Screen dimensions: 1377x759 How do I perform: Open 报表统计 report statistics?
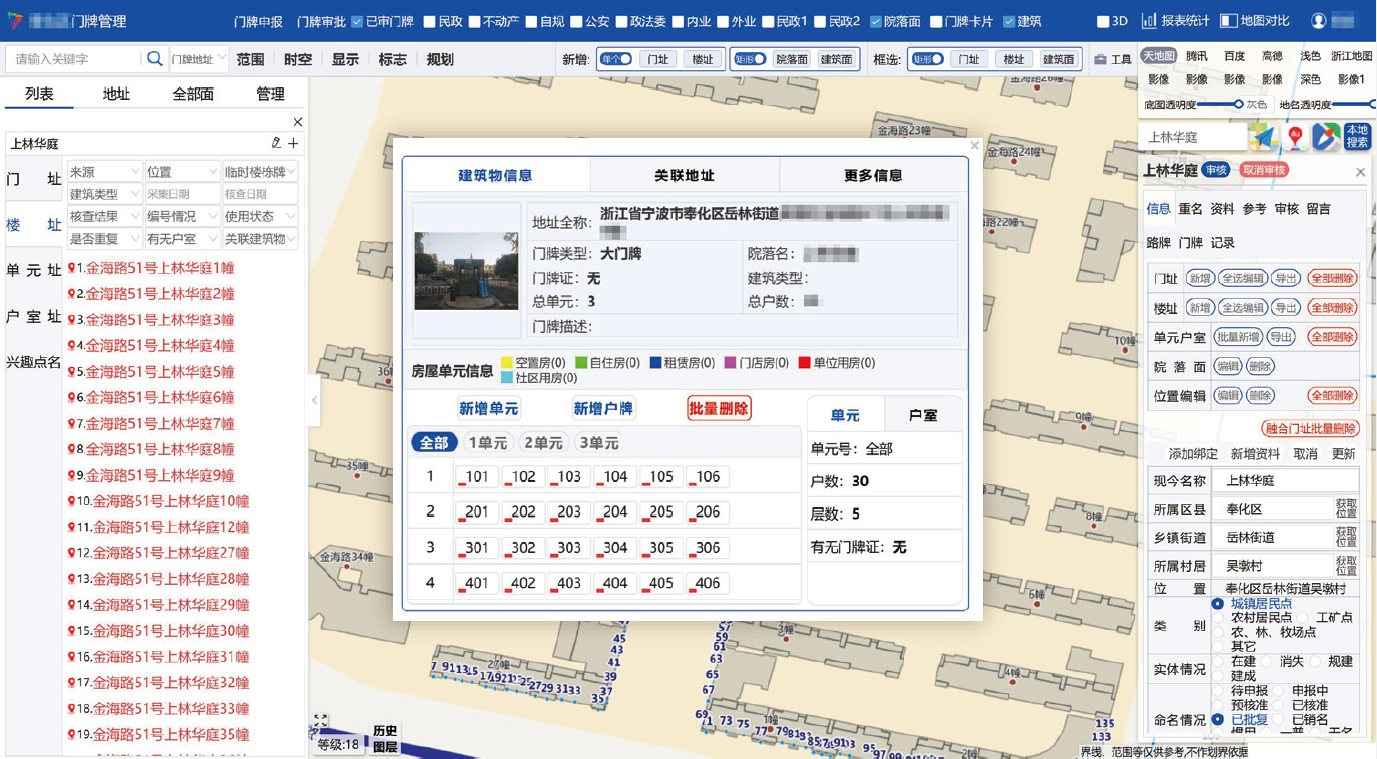[x=1175, y=21]
